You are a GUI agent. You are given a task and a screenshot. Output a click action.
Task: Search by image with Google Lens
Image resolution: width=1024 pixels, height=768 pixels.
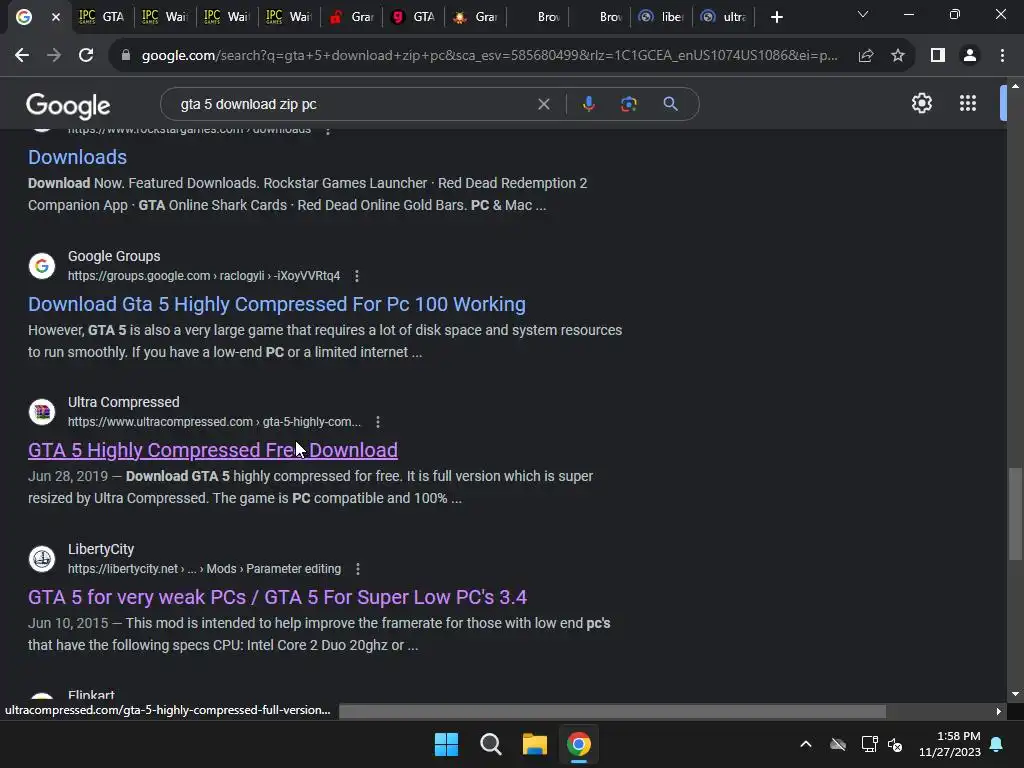pyautogui.click(x=628, y=104)
